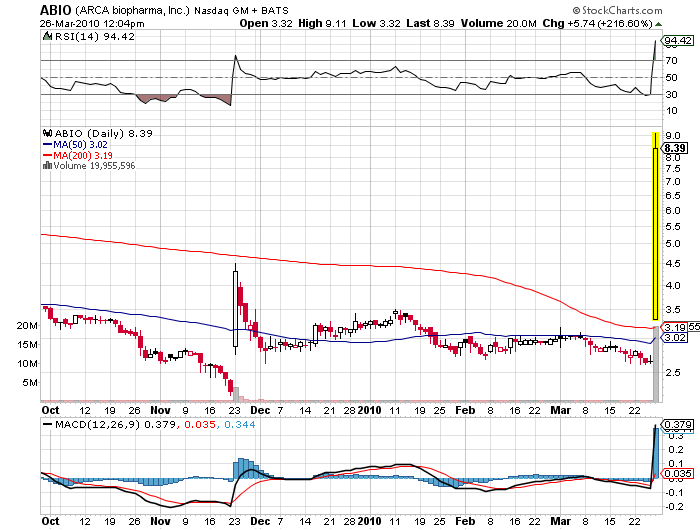Click the 20M volume axis label
Viewport: 700px width, 530px height.
tap(27, 326)
